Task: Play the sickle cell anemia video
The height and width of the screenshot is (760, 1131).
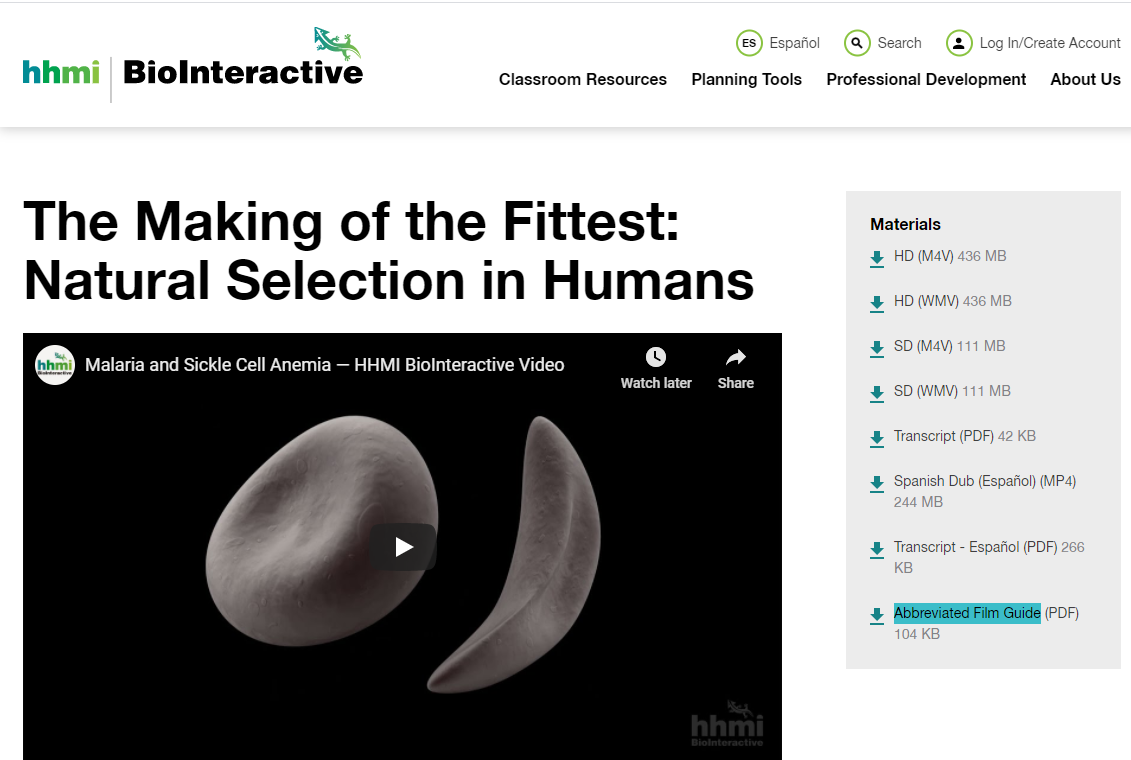Action: pyautogui.click(x=403, y=547)
